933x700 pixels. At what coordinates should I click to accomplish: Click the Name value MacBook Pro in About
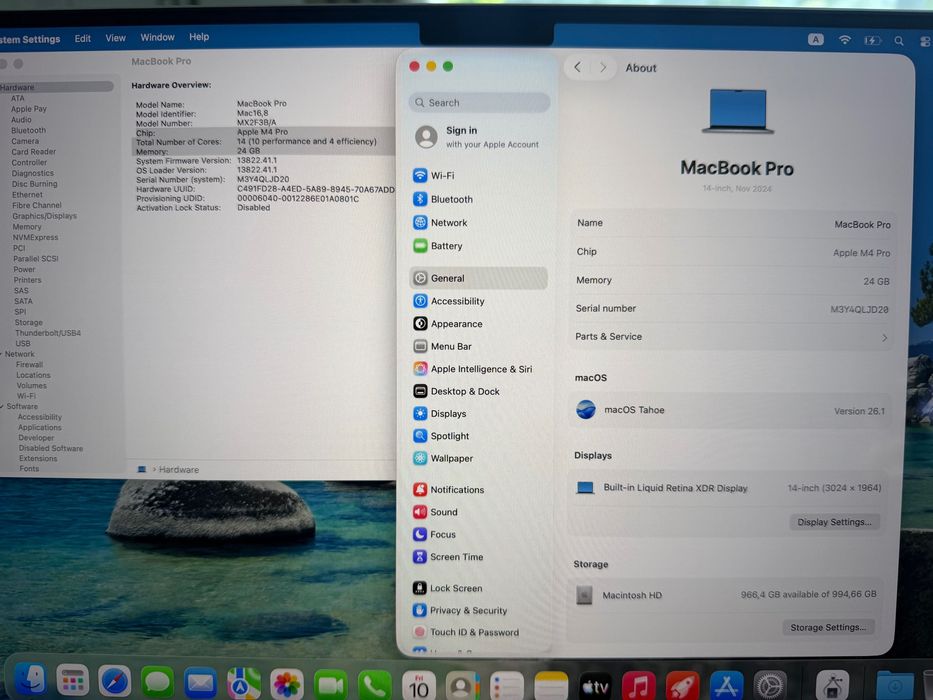[862, 224]
